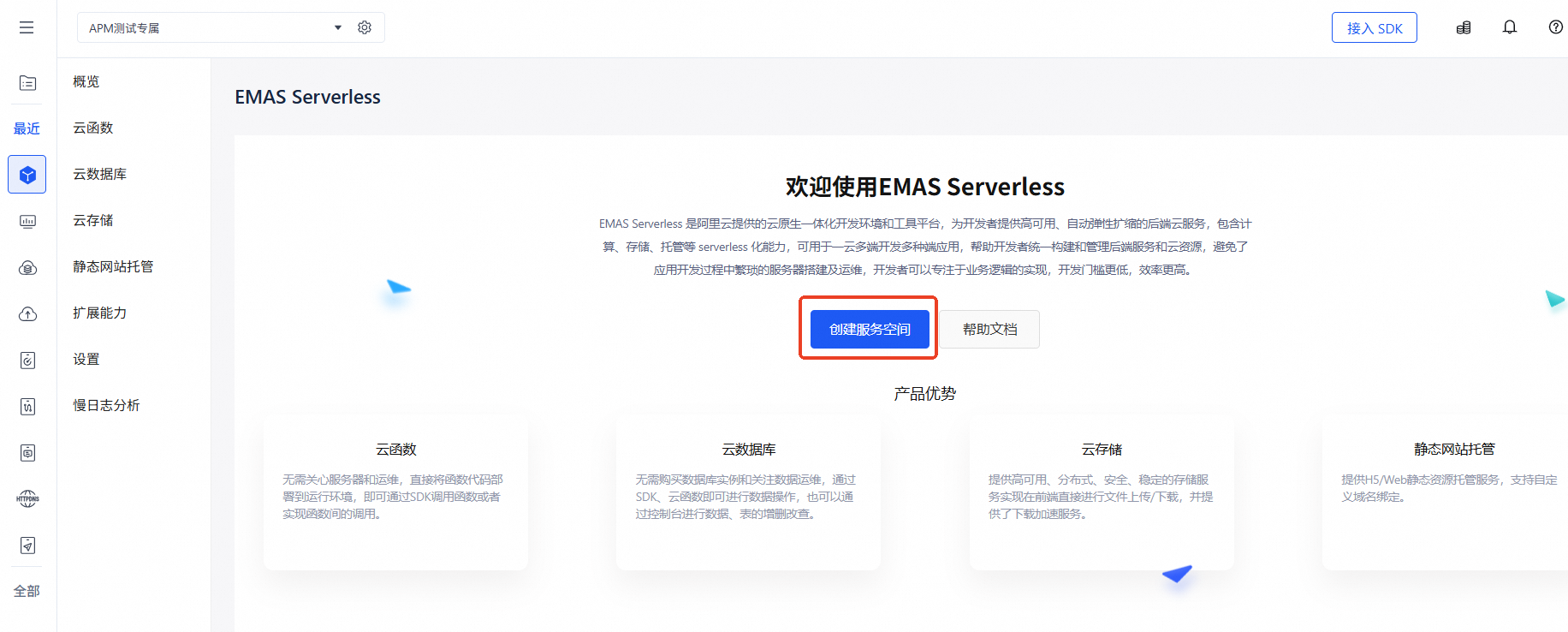Click the 帮助文档 button
1568x632 pixels.
990,329
